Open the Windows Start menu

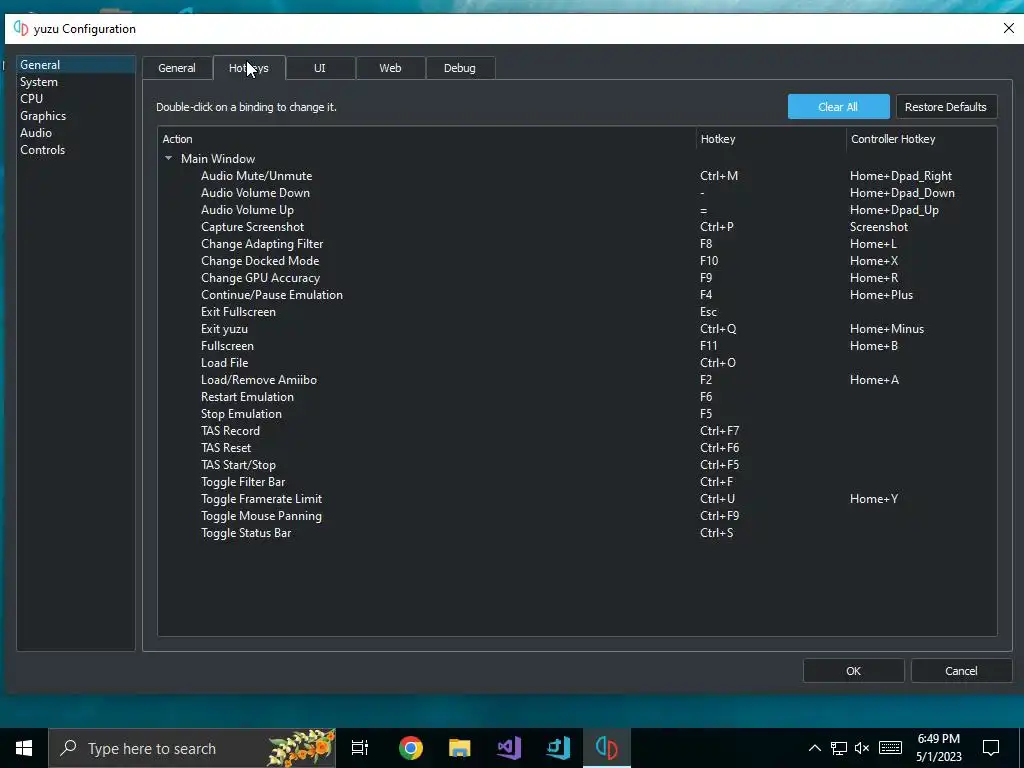point(24,748)
